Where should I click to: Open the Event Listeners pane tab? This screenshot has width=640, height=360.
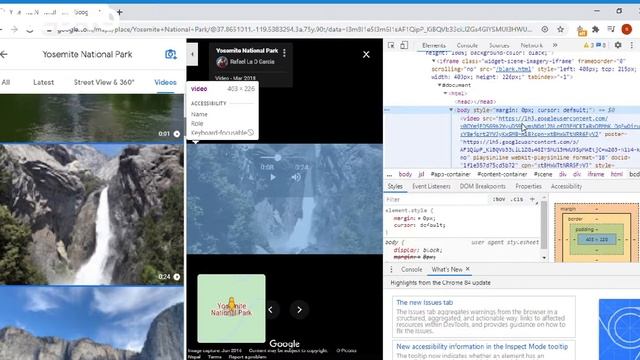click(431, 186)
